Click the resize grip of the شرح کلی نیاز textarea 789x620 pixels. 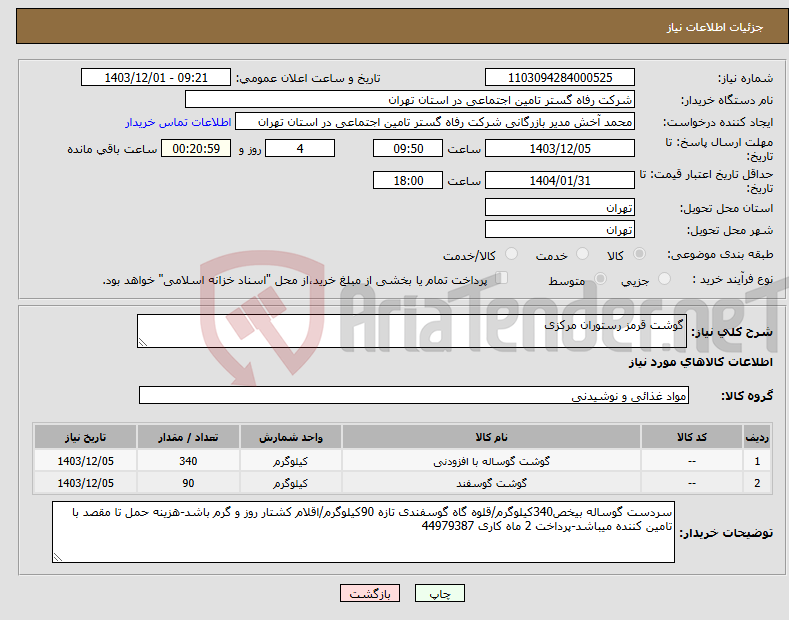pyautogui.click(x=143, y=342)
